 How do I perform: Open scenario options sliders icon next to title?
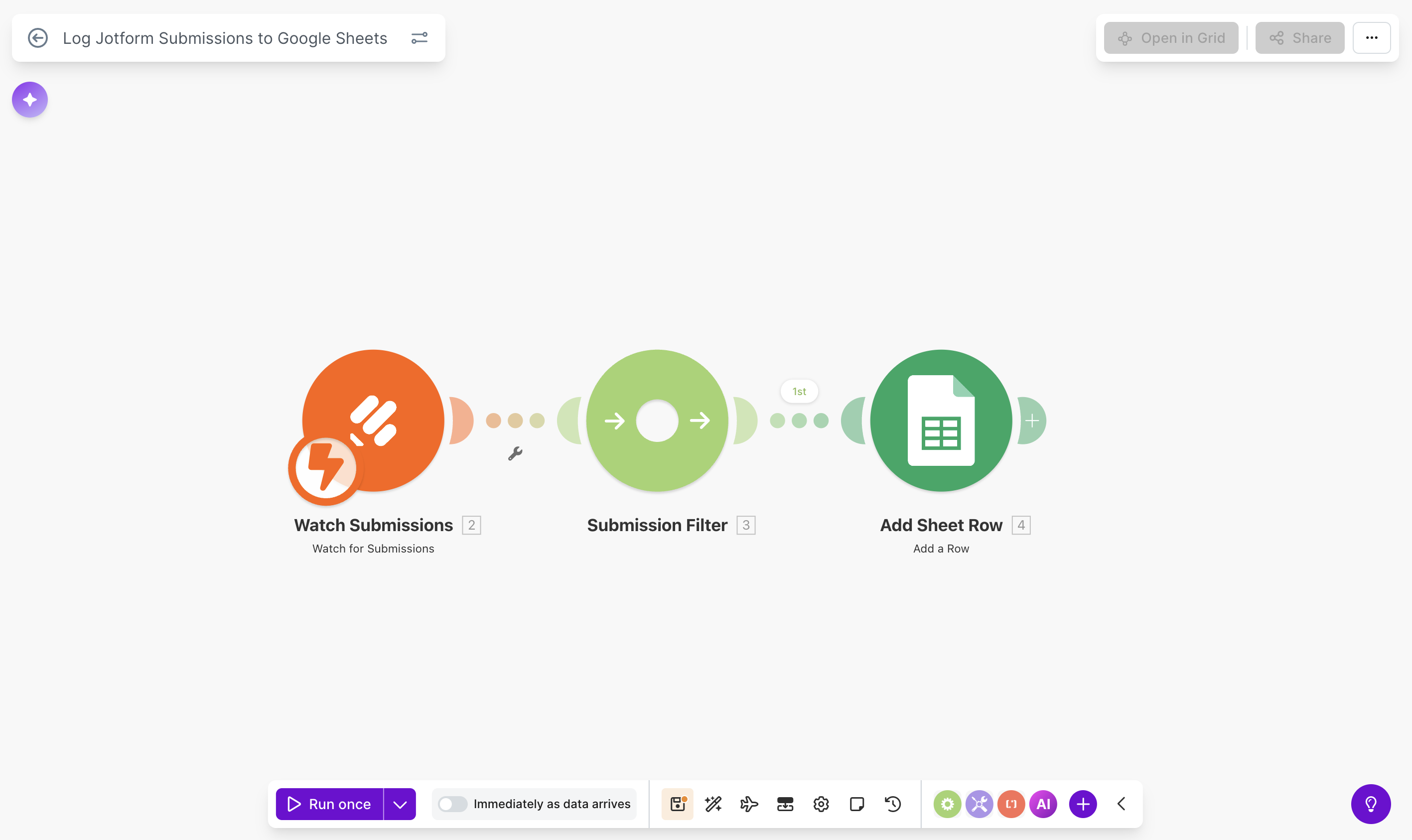pyautogui.click(x=420, y=38)
